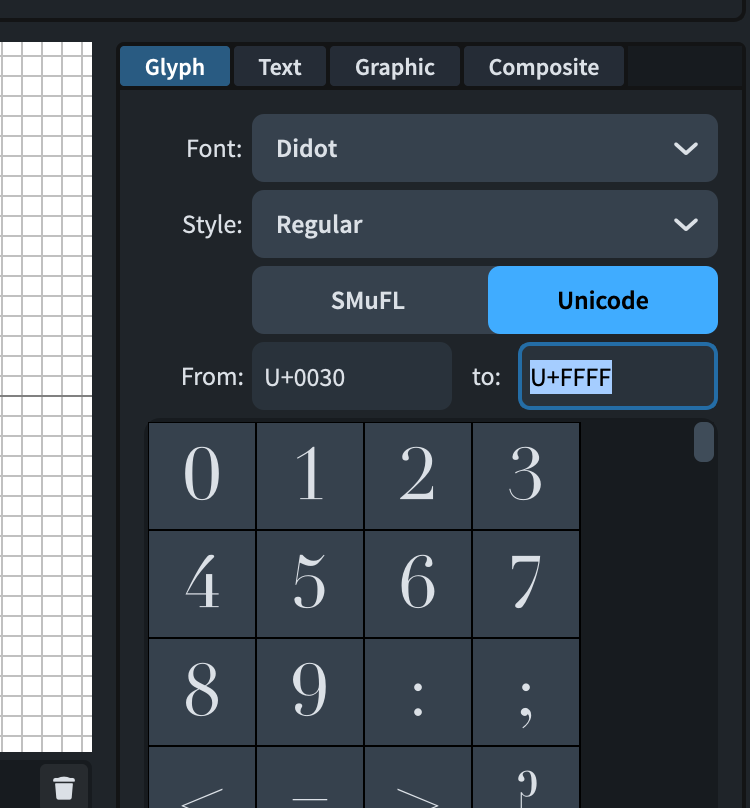The width and height of the screenshot is (750, 808).
Task: Choose the digit 7 glyph
Action: coord(526,584)
